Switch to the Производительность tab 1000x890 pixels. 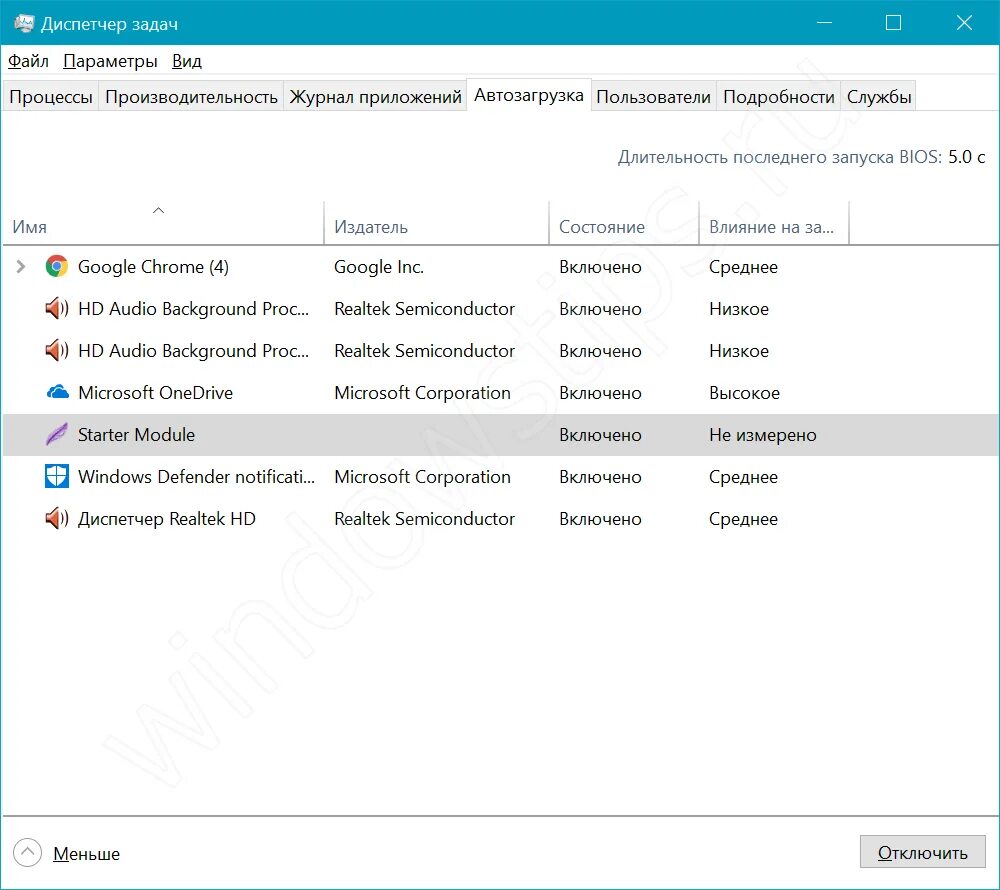191,97
